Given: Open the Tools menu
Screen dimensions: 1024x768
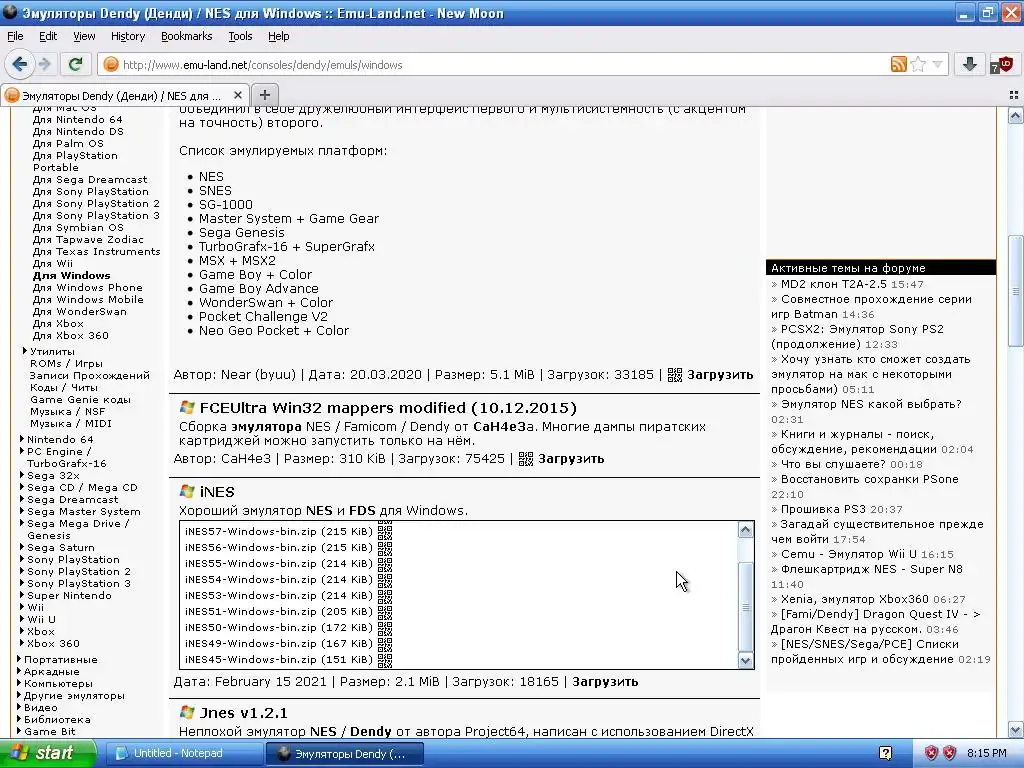Looking at the screenshot, I should (x=240, y=36).
